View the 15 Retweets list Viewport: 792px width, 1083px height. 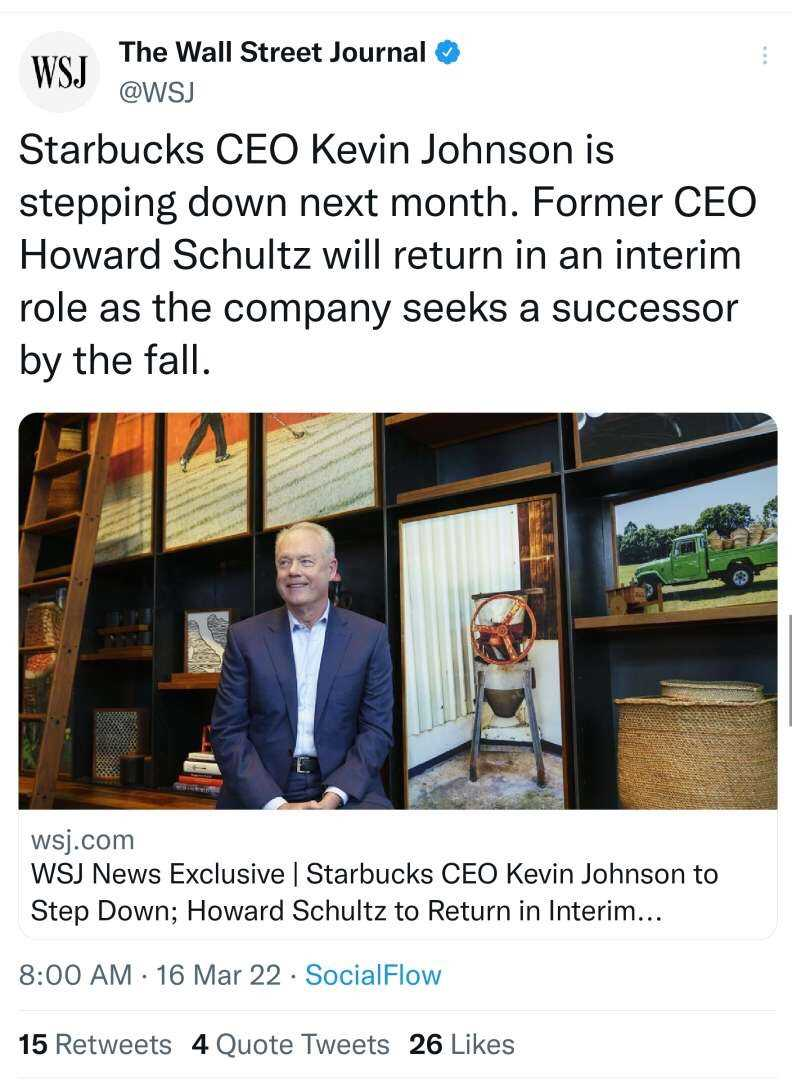[x=95, y=1044]
